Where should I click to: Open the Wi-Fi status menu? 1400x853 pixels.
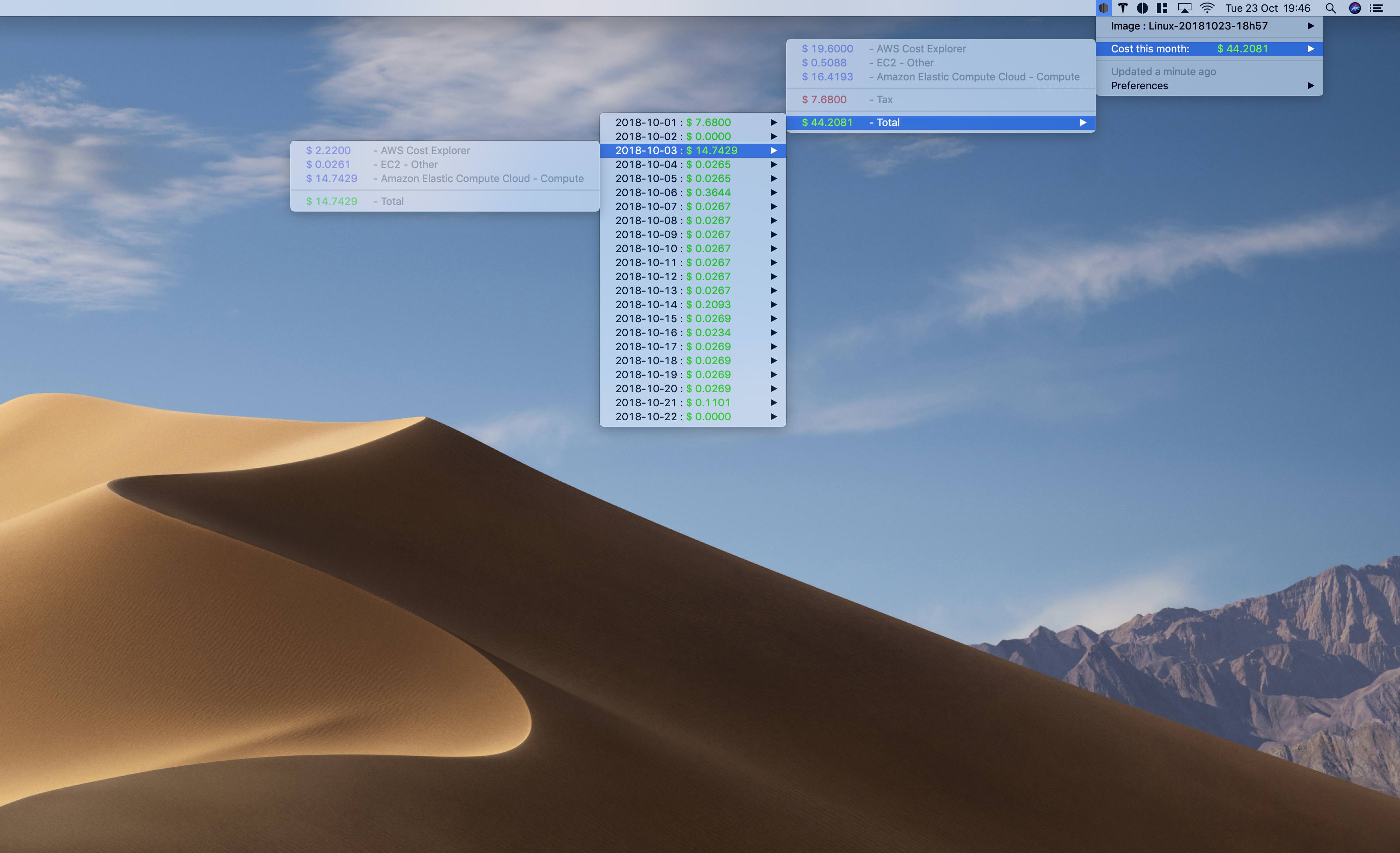(x=1207, y=8)
